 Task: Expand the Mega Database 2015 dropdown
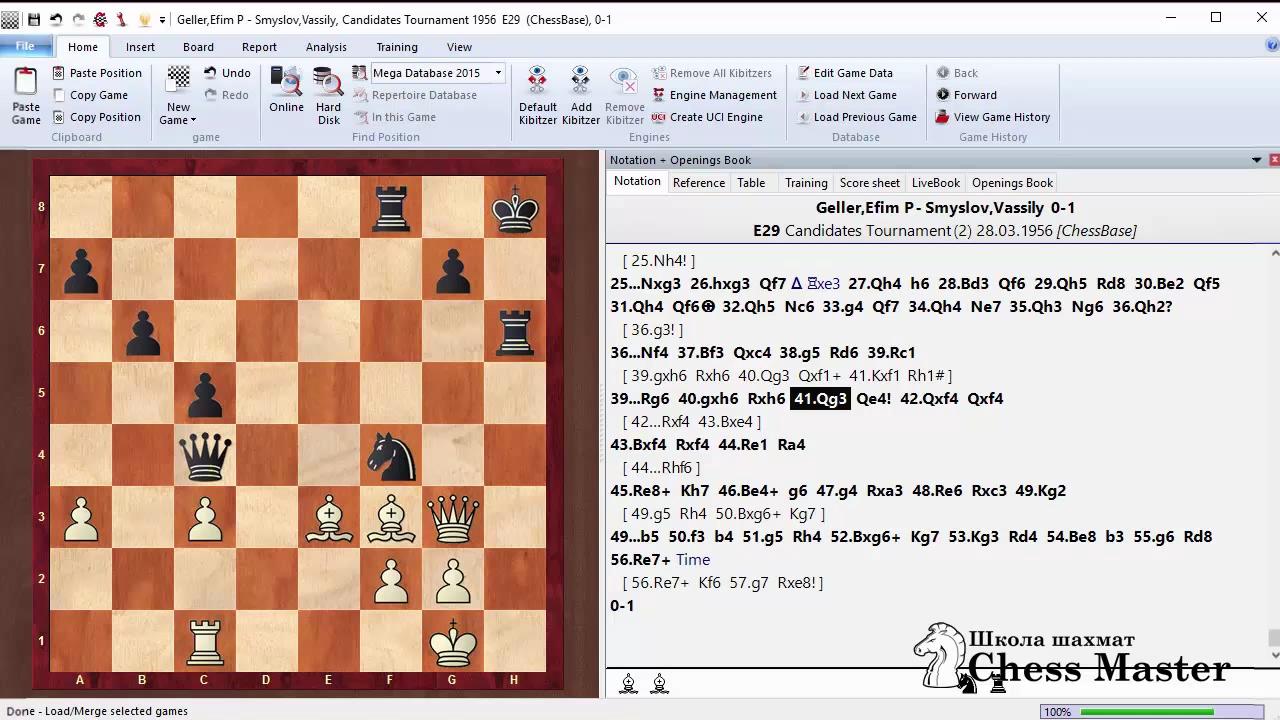[498, 73]
